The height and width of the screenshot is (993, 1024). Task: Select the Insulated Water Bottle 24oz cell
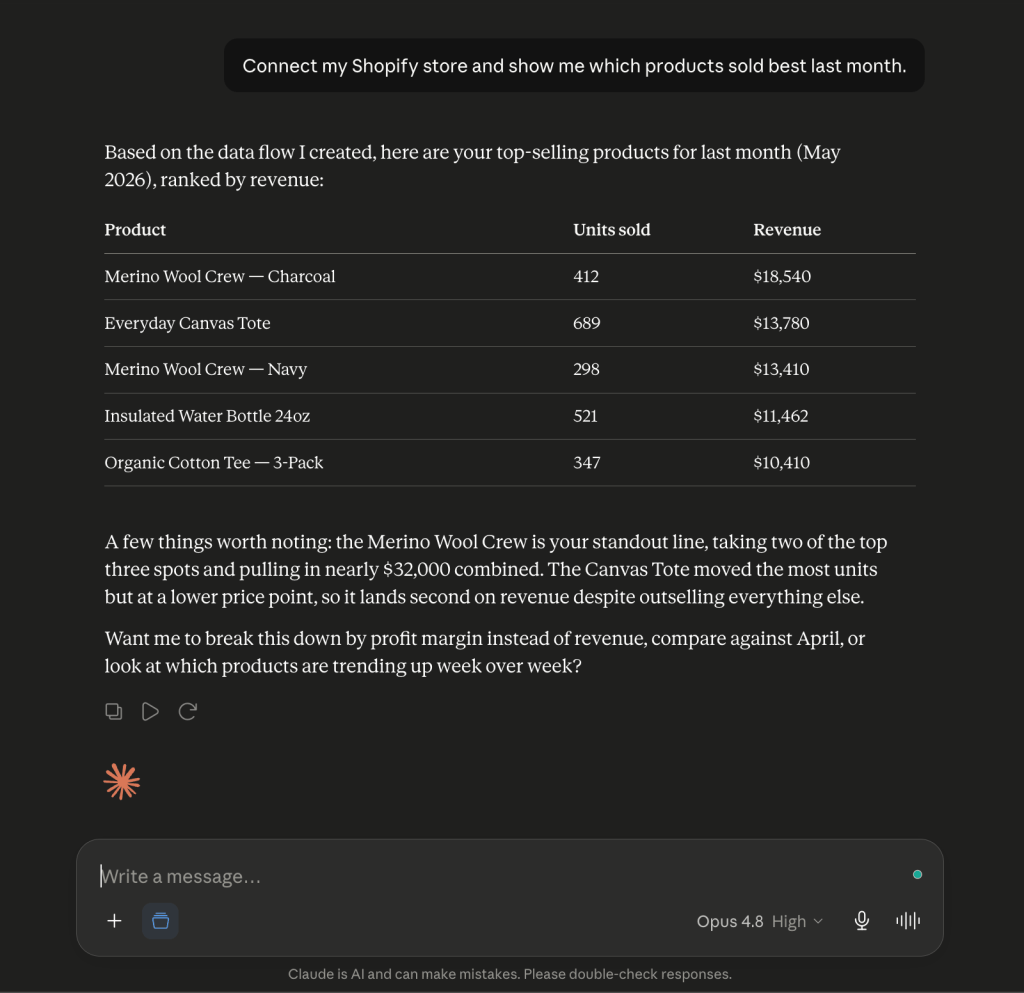[x=207, y=416]
